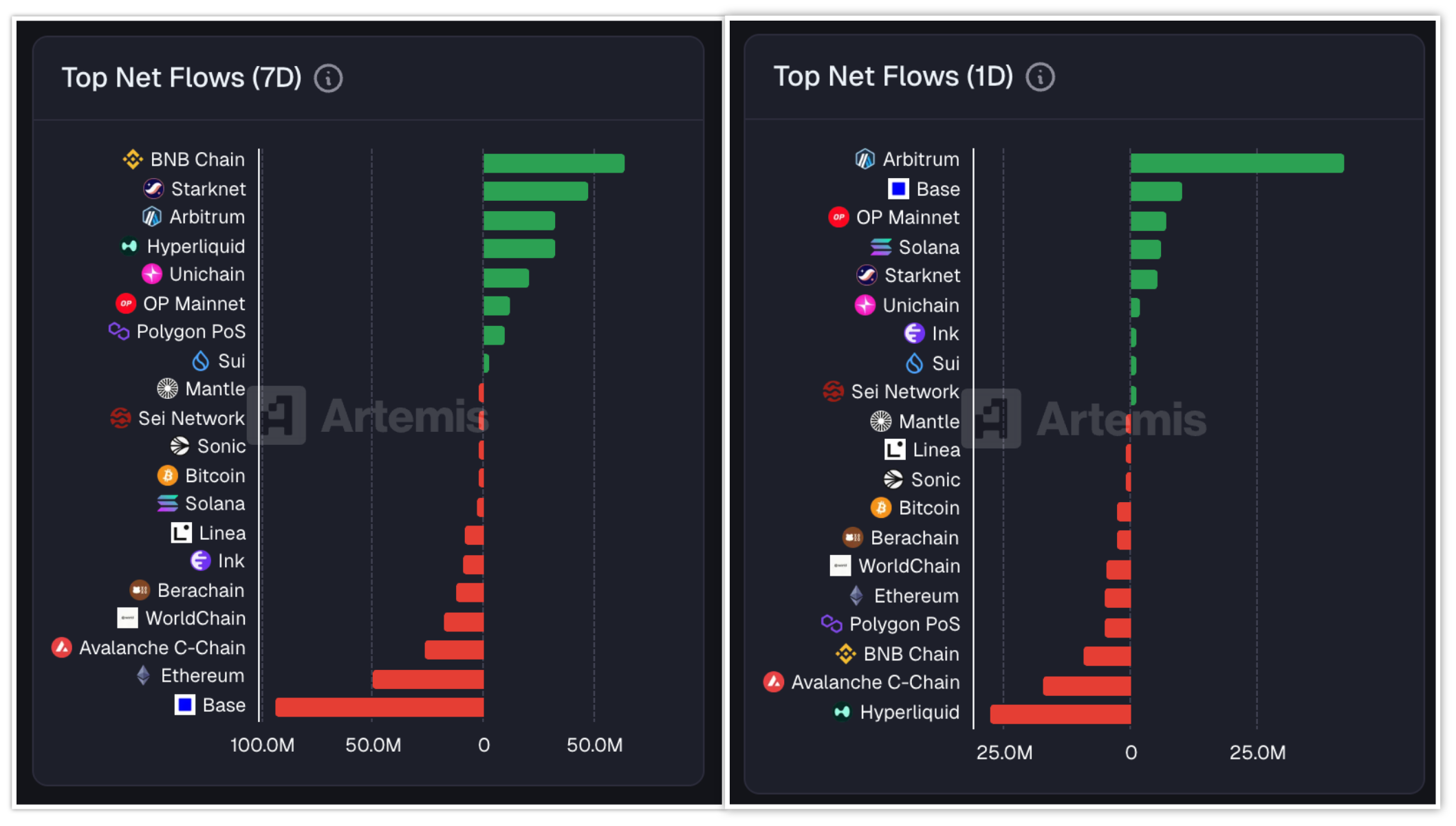Click the BNB Chain logo in the 7D chart

click(x=133, y=160)
